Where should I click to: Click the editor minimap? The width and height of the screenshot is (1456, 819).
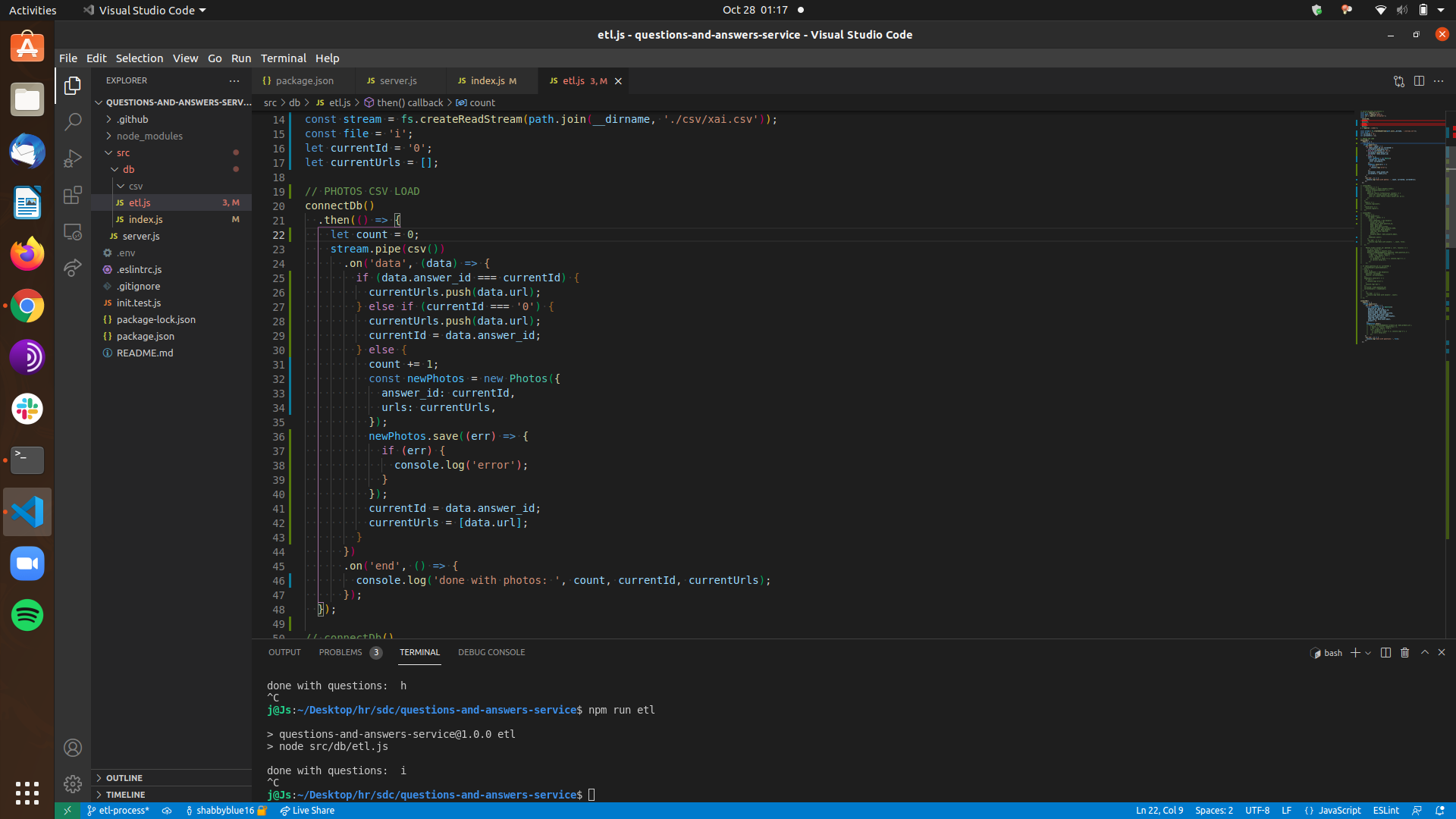[1399, 227]
